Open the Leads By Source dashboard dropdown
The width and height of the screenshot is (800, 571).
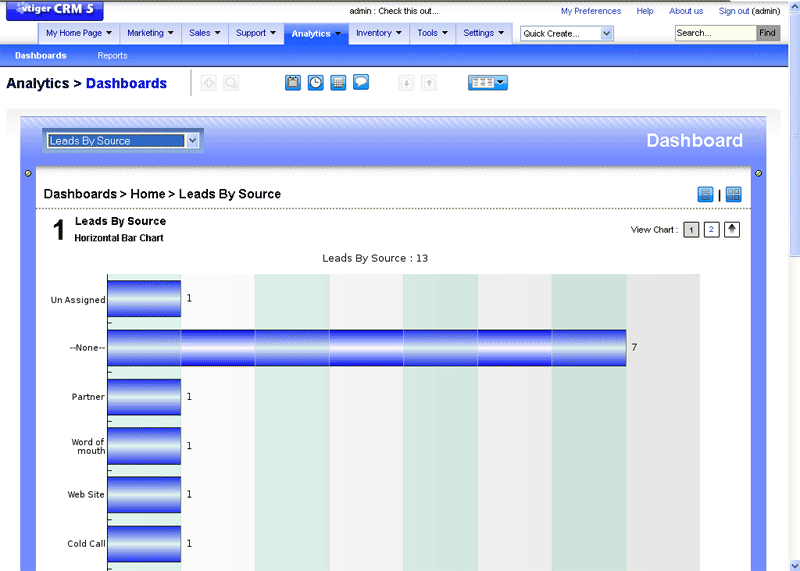(x=122, y=140)
